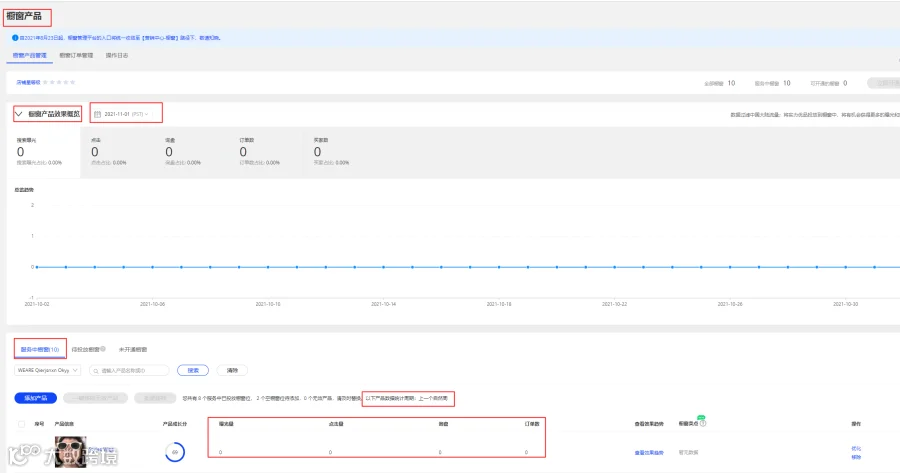Collapse the 橱窗产品效果概览 section chevron

click(x=18, y=114)
